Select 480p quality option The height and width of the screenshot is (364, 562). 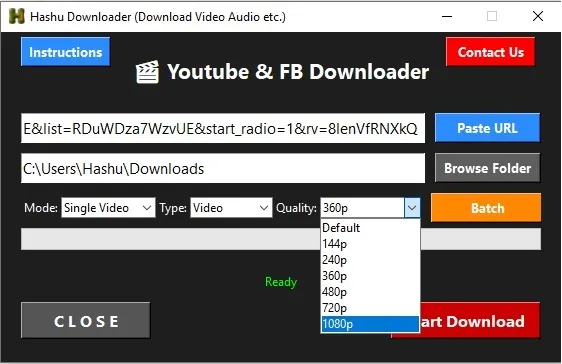(x=370, y=292)
